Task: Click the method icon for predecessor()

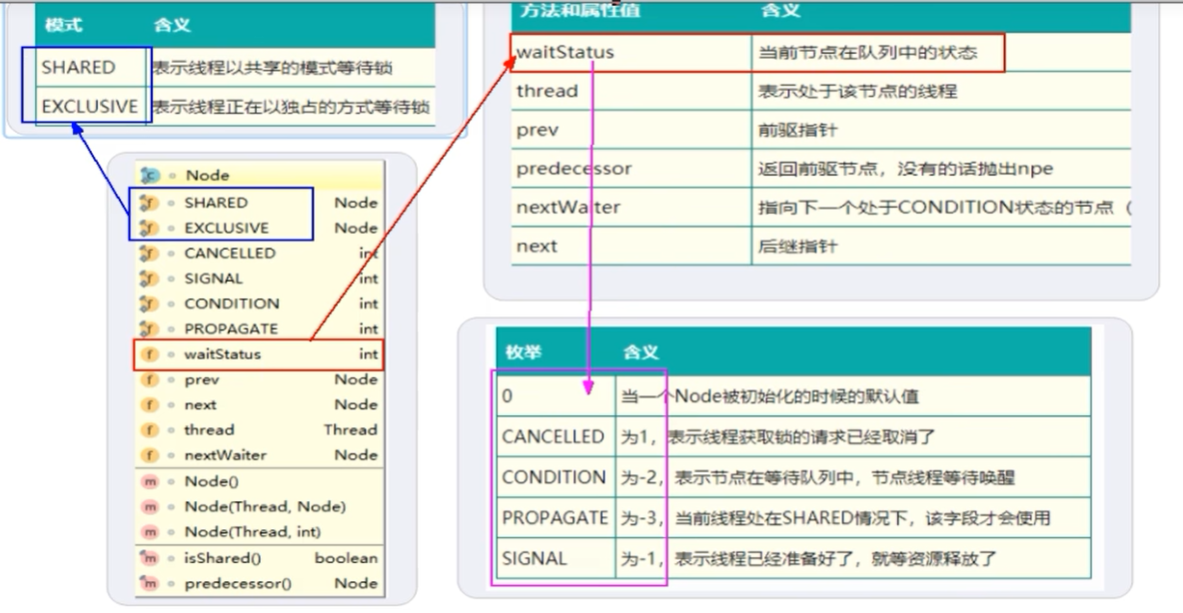Action: point(151,583)
